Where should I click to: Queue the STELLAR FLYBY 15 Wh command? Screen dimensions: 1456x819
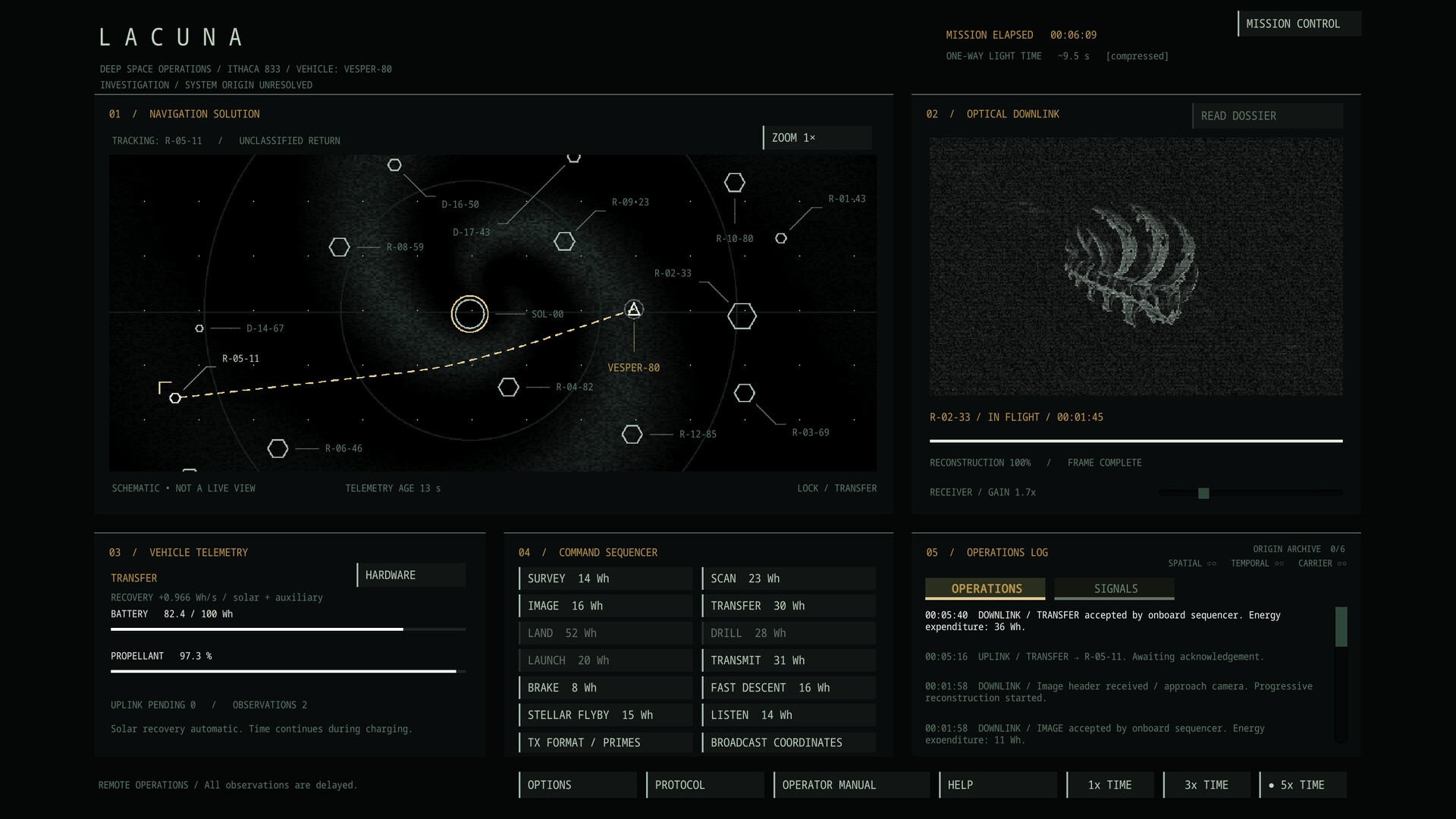[x=605, y=715]
